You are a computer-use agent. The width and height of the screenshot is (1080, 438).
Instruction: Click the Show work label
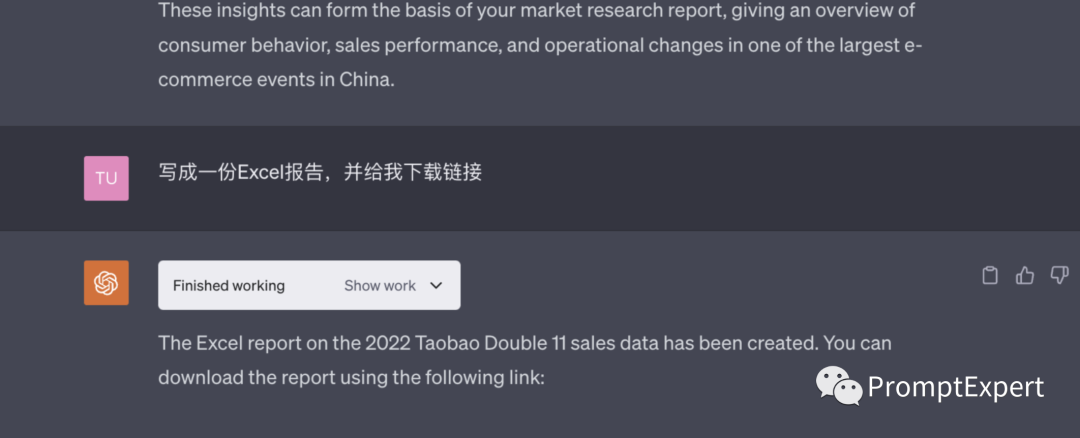(379, 285)
